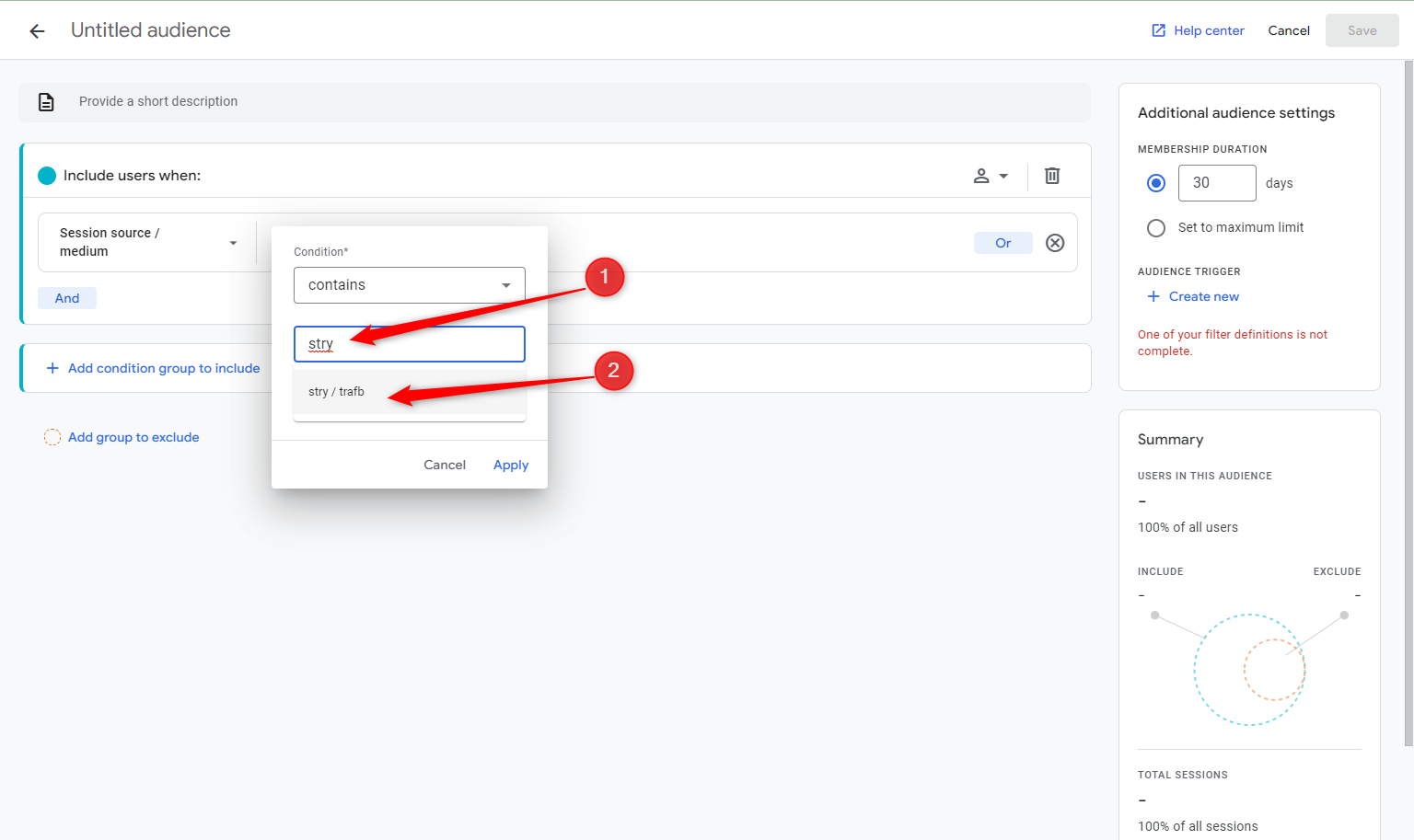1414x840 pixels.
Task: Remove condition with circled X icon
Action: (x=1055, y=243)
